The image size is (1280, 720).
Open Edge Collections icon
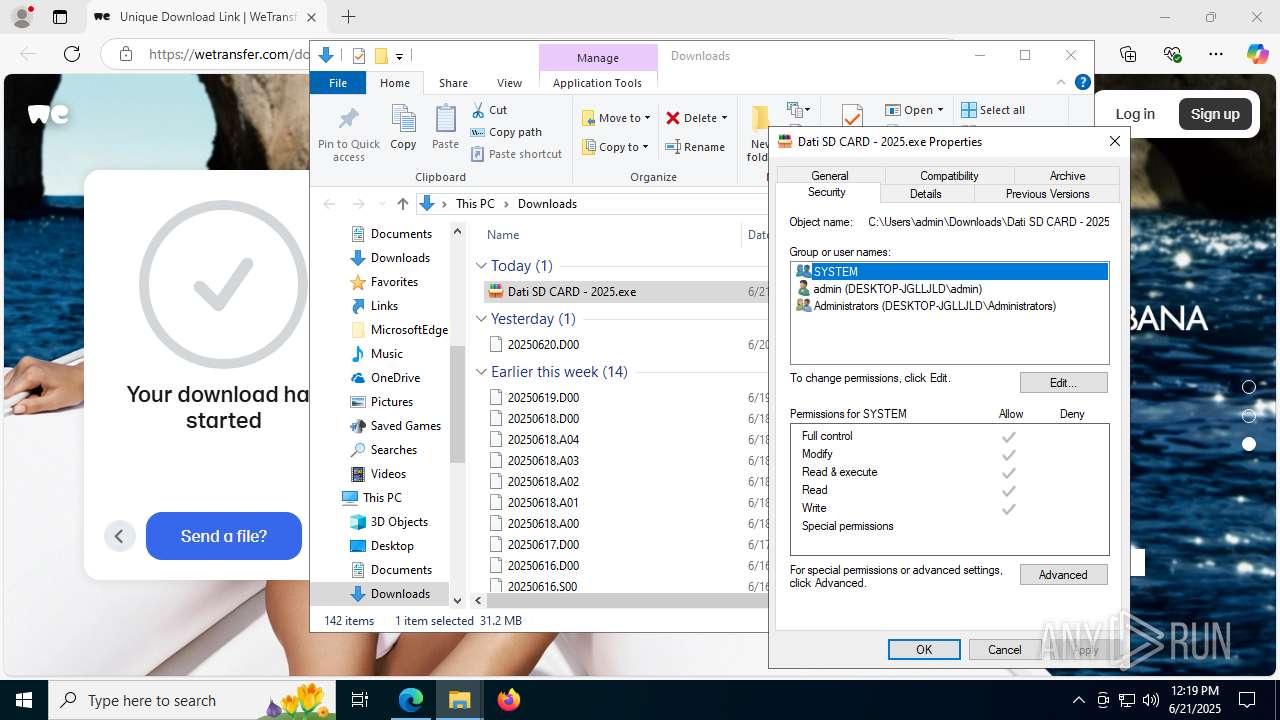(1128, 54)
